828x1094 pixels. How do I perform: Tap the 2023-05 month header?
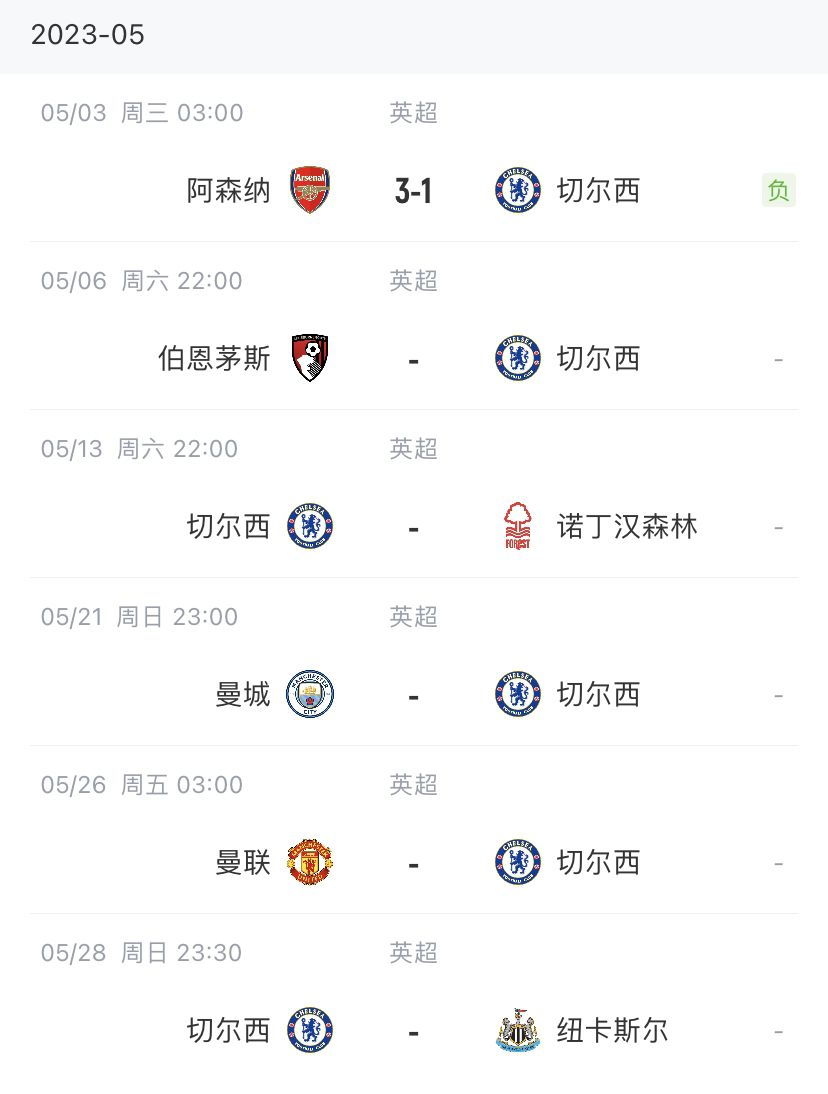pyautogui.click(x=88, y=35)
